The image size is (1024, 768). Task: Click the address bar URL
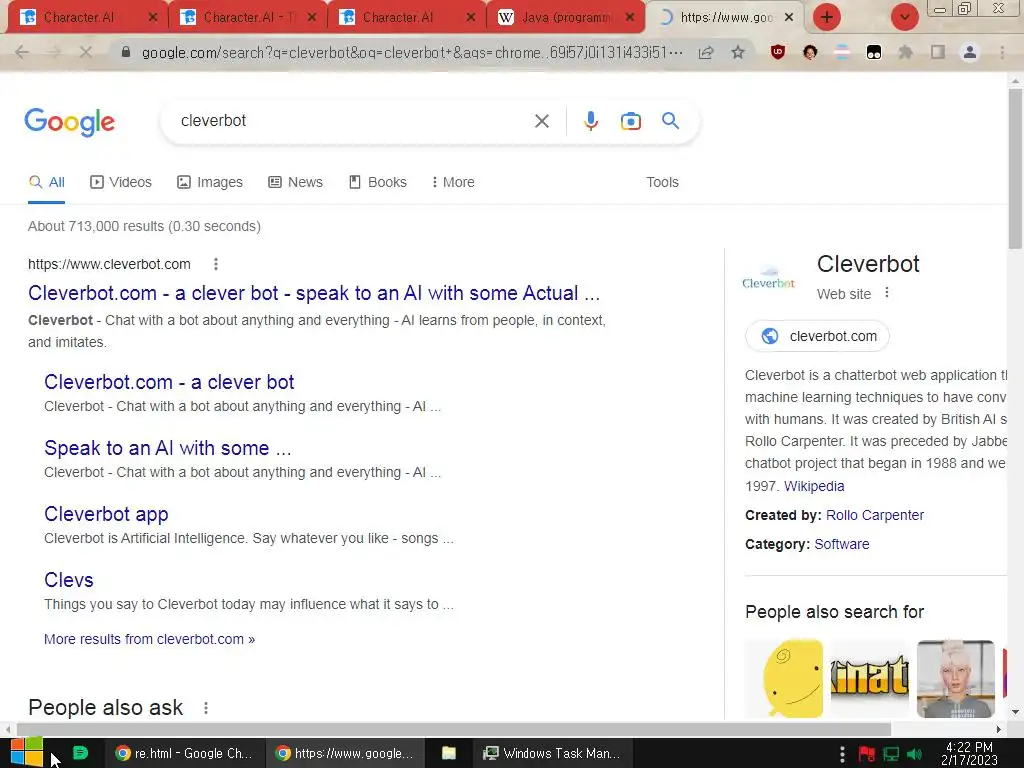coord(413,52)
